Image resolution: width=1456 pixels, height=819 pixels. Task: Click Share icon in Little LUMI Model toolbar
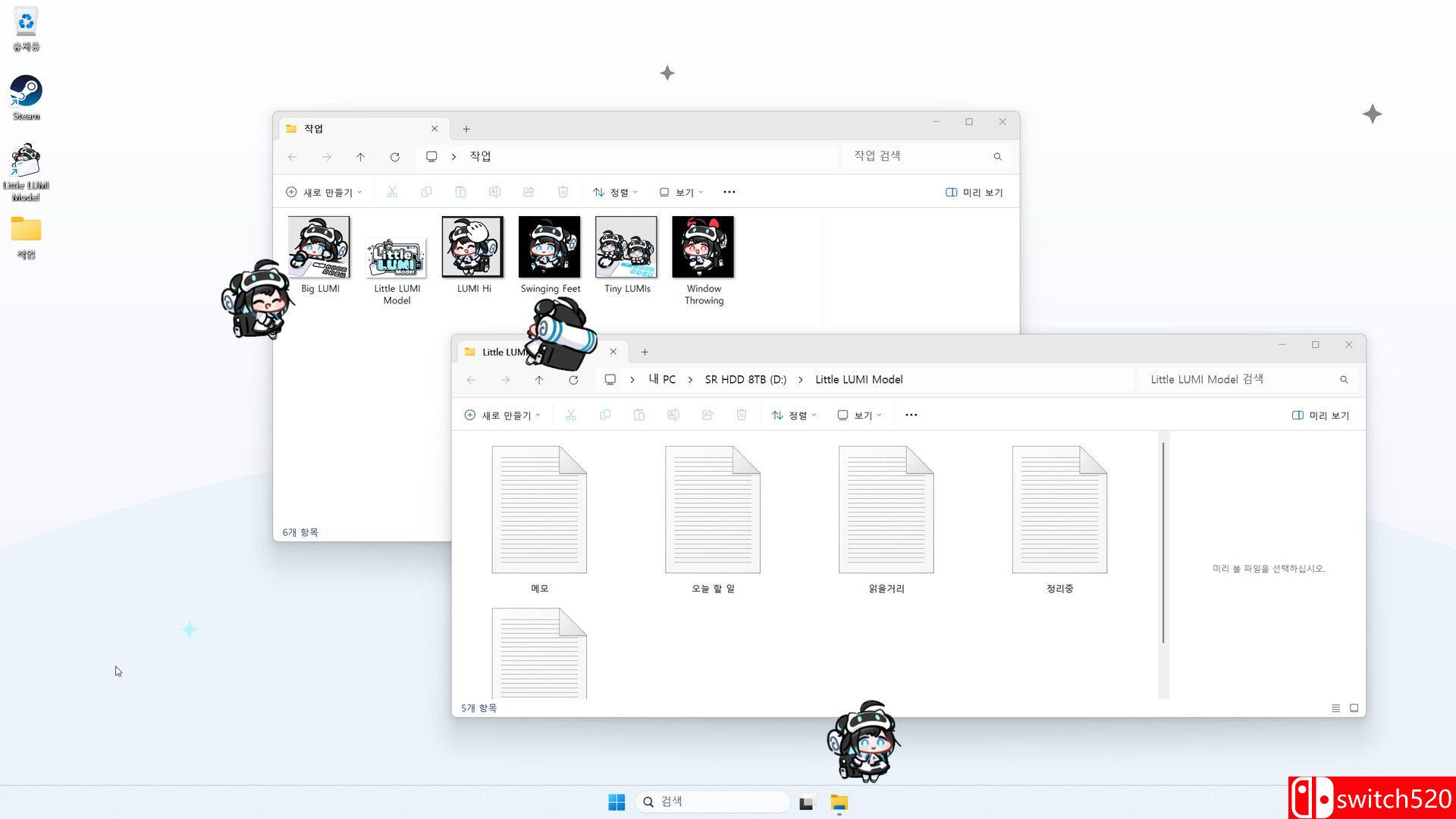click(x=708, y=415)
